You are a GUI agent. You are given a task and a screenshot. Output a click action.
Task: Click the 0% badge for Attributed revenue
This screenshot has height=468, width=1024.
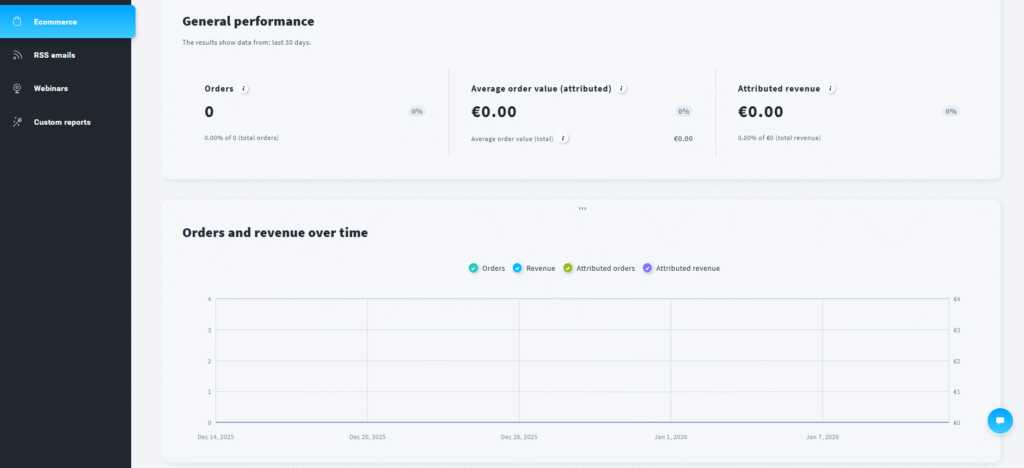coord(951,112)
